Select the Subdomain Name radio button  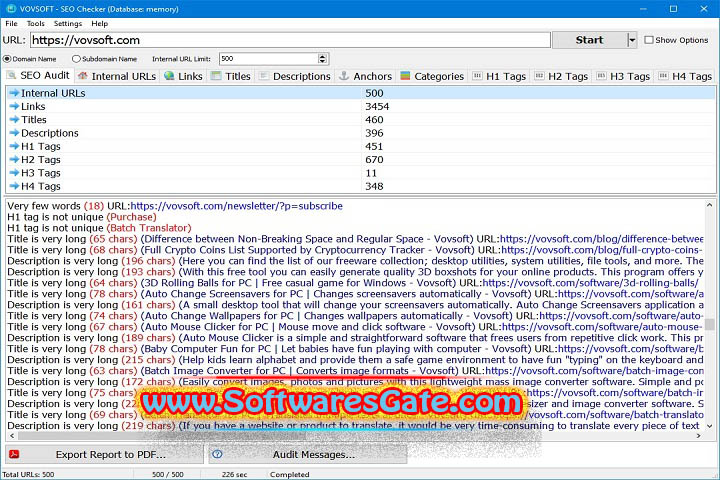tap(76, 59)
